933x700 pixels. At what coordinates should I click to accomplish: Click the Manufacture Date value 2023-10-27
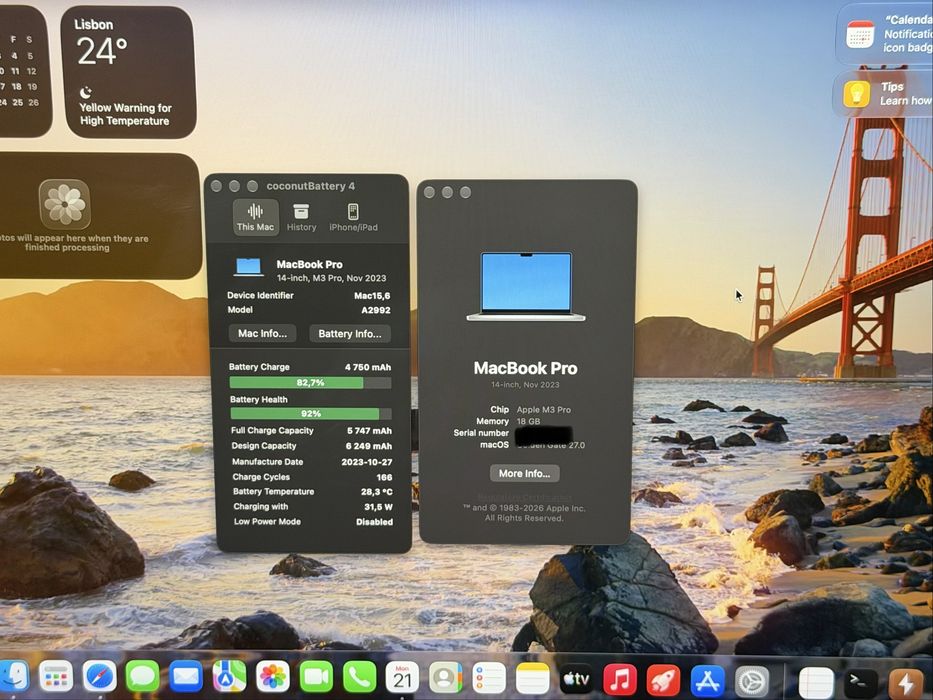point(367,462)
